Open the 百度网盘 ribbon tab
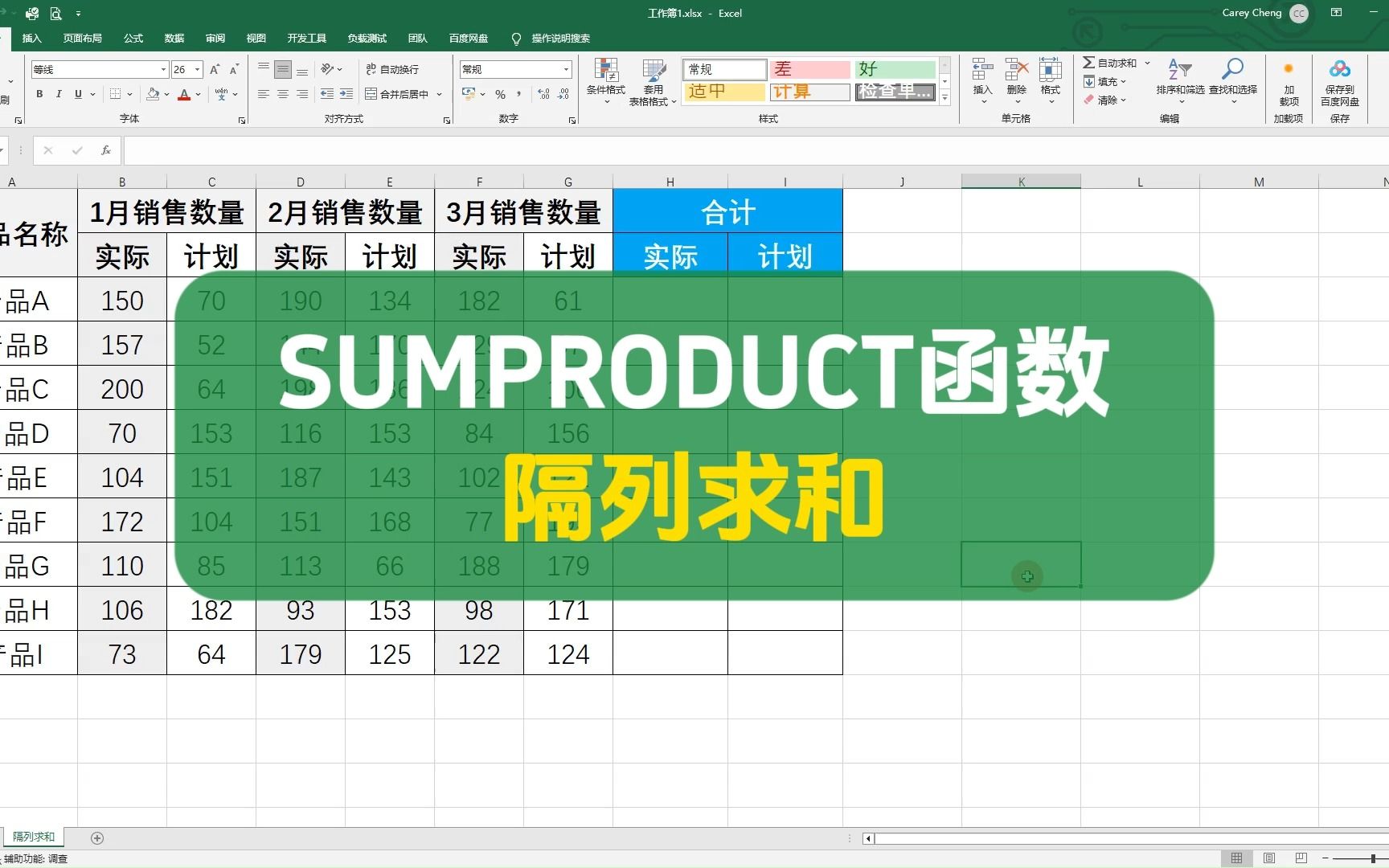The width and height of the screenshot is (1389, 868). 469,38
